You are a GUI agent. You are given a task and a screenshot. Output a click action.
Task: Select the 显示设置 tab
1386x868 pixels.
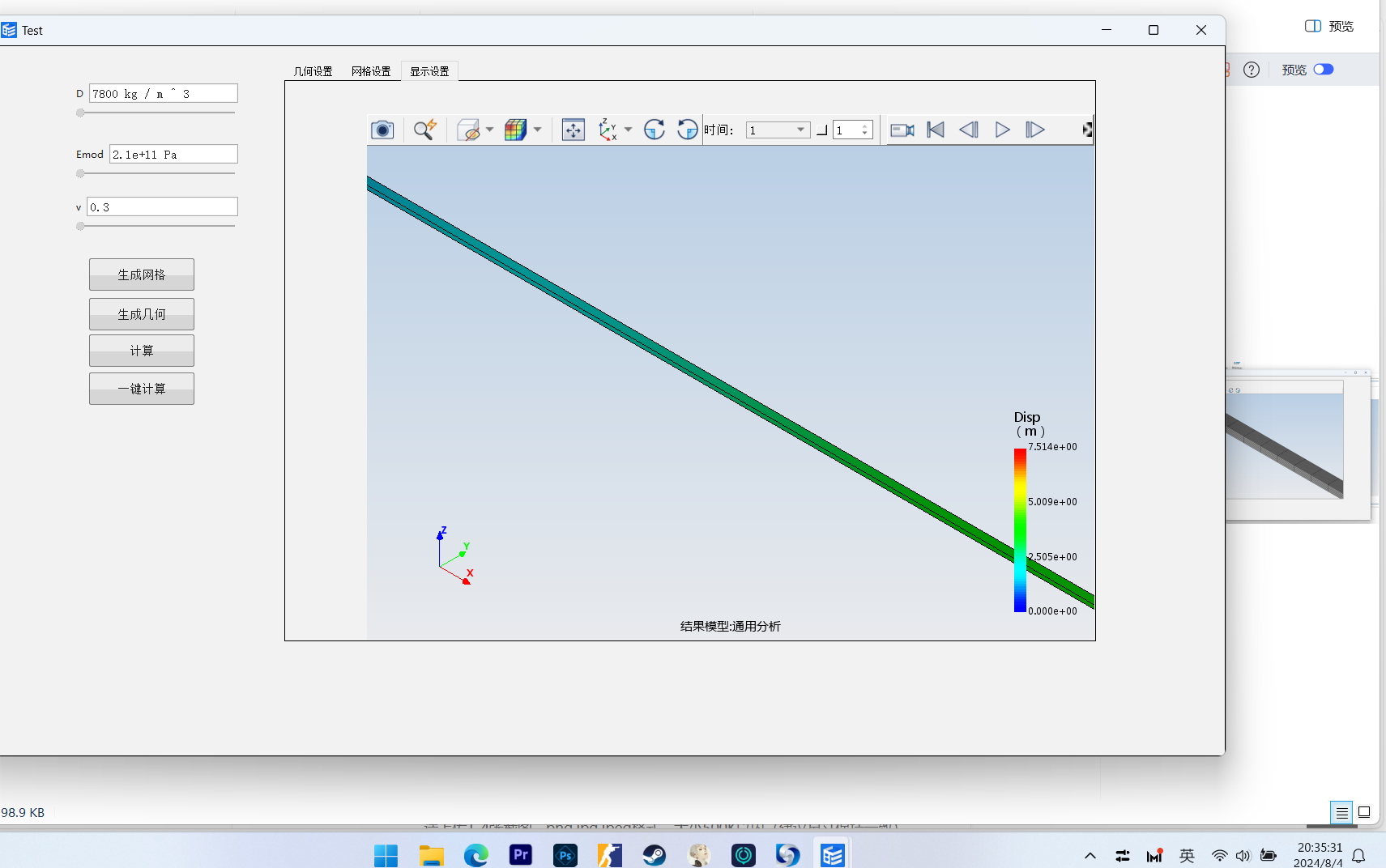pyautogui.click(x=429, y=71)
